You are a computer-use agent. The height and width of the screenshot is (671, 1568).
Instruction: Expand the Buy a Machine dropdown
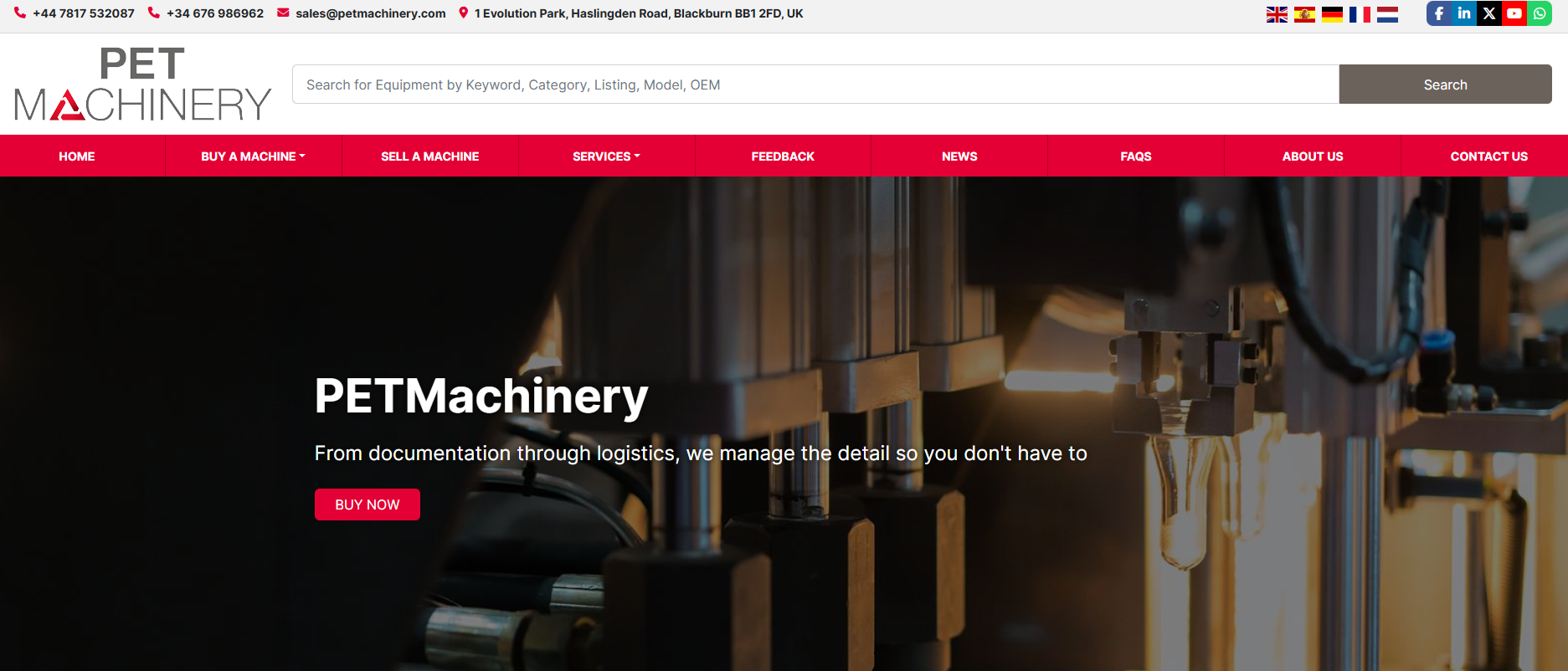[253, 156]
